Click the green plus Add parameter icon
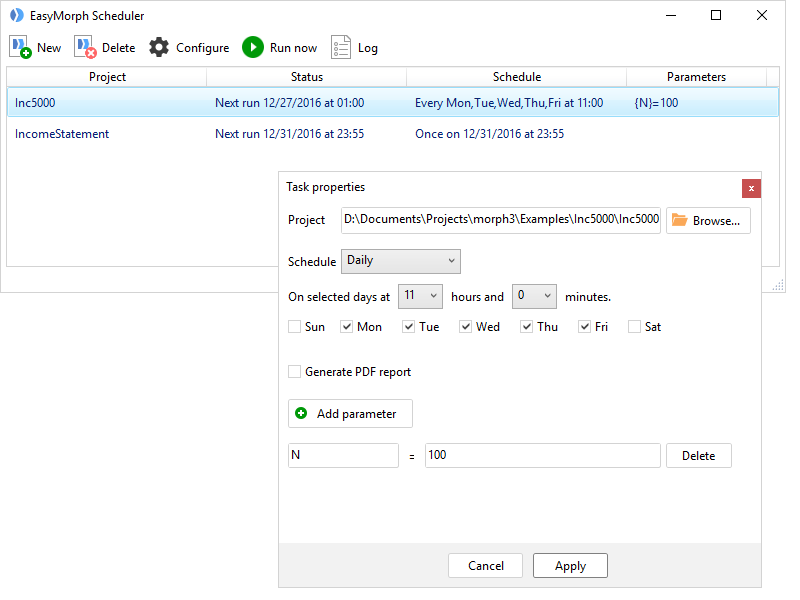800x600 pixels. click(x=301, y=413)
